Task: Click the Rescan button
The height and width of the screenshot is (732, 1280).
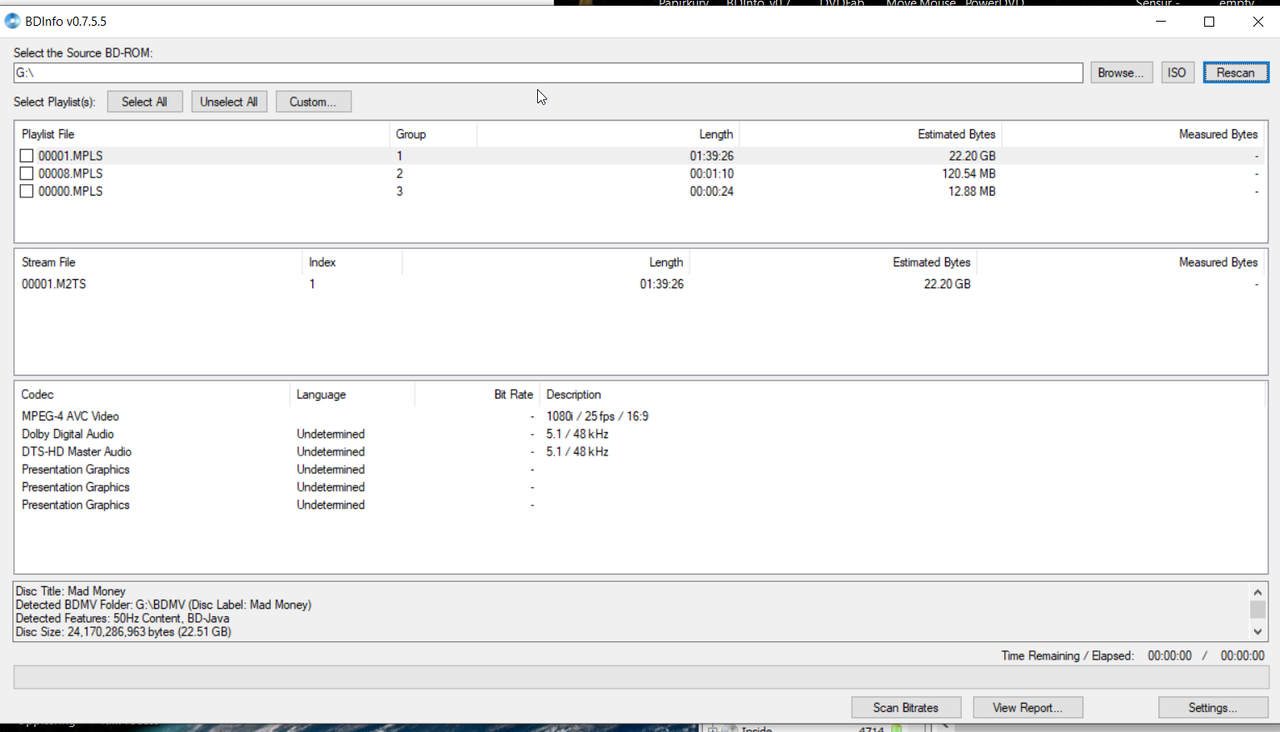Action: point(1236,73)
